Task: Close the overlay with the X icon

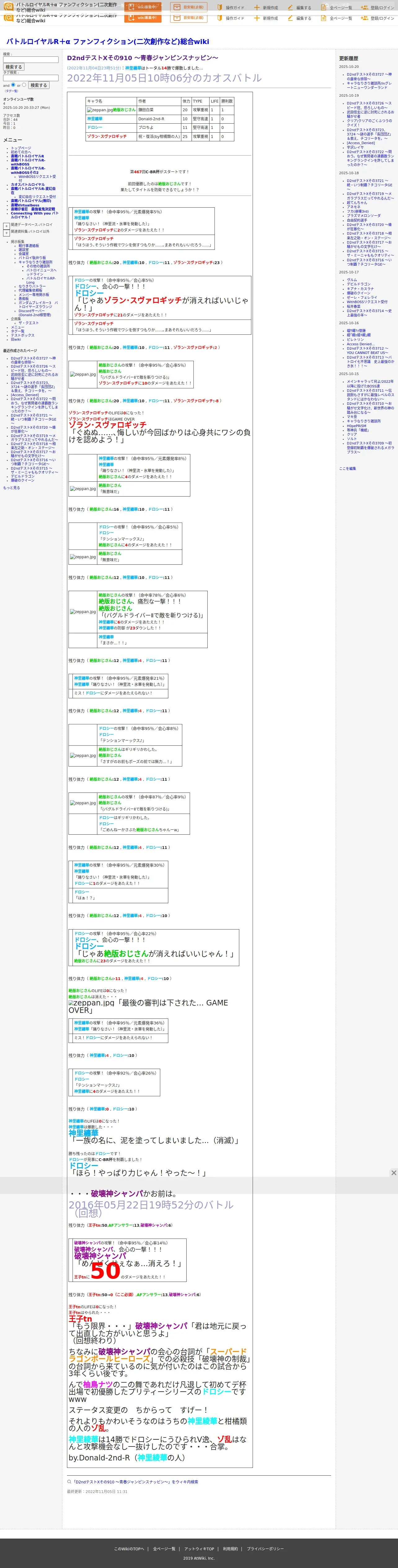Action: click(394, 1173)
